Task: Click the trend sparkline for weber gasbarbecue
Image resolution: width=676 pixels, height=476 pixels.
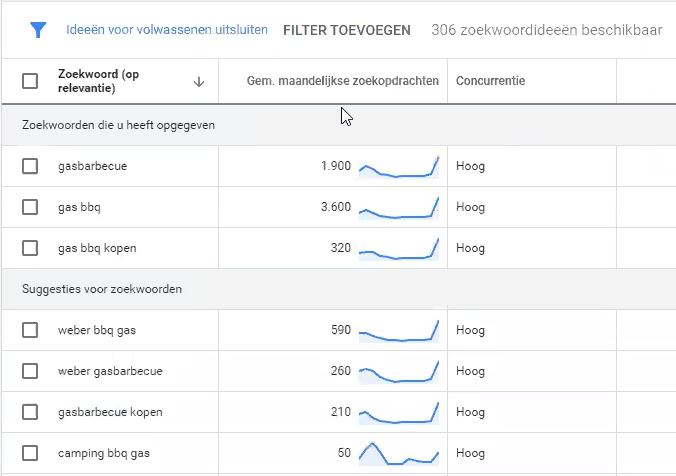Action: click(x=399, y=371)
